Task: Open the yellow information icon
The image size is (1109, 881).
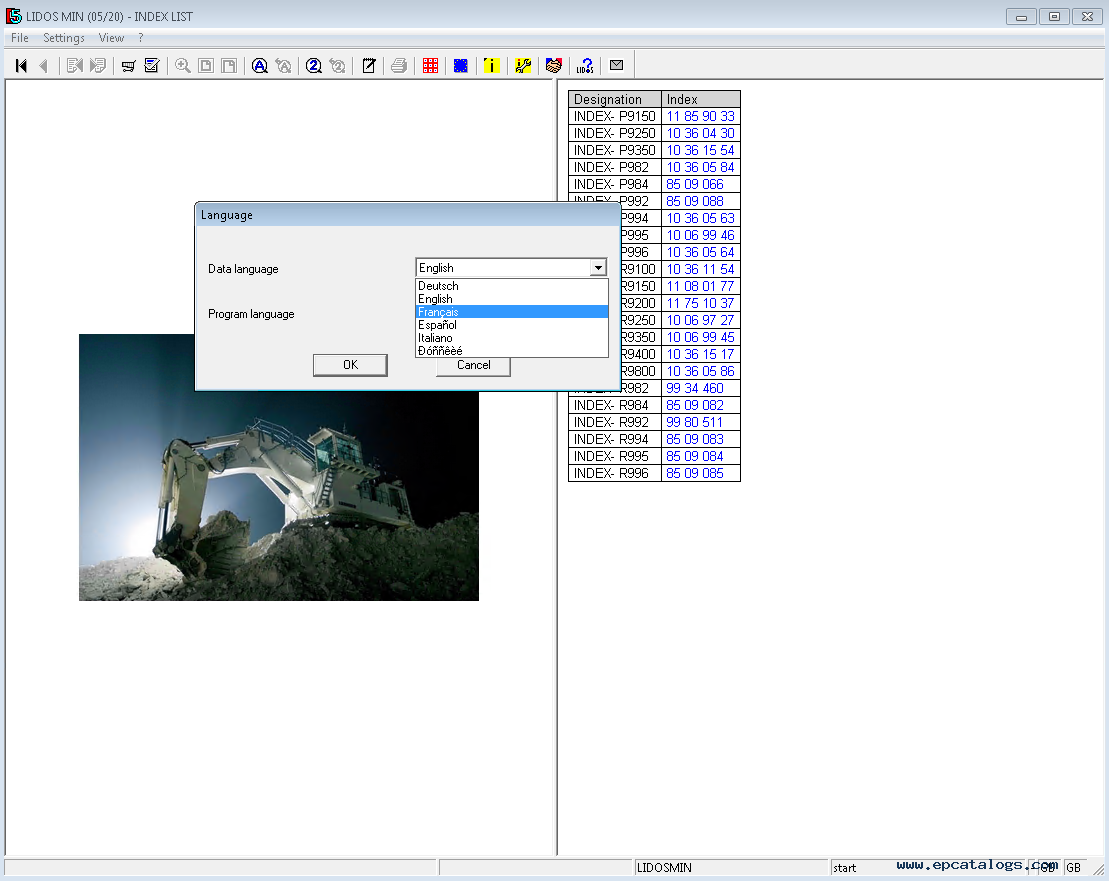Action: pyautogui.click(x=490, y=66)
